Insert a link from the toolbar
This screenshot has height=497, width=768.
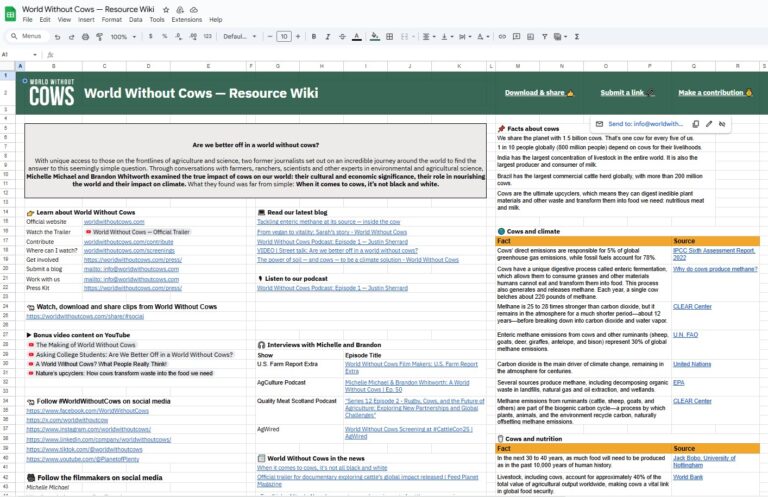[x=502, y=37]
